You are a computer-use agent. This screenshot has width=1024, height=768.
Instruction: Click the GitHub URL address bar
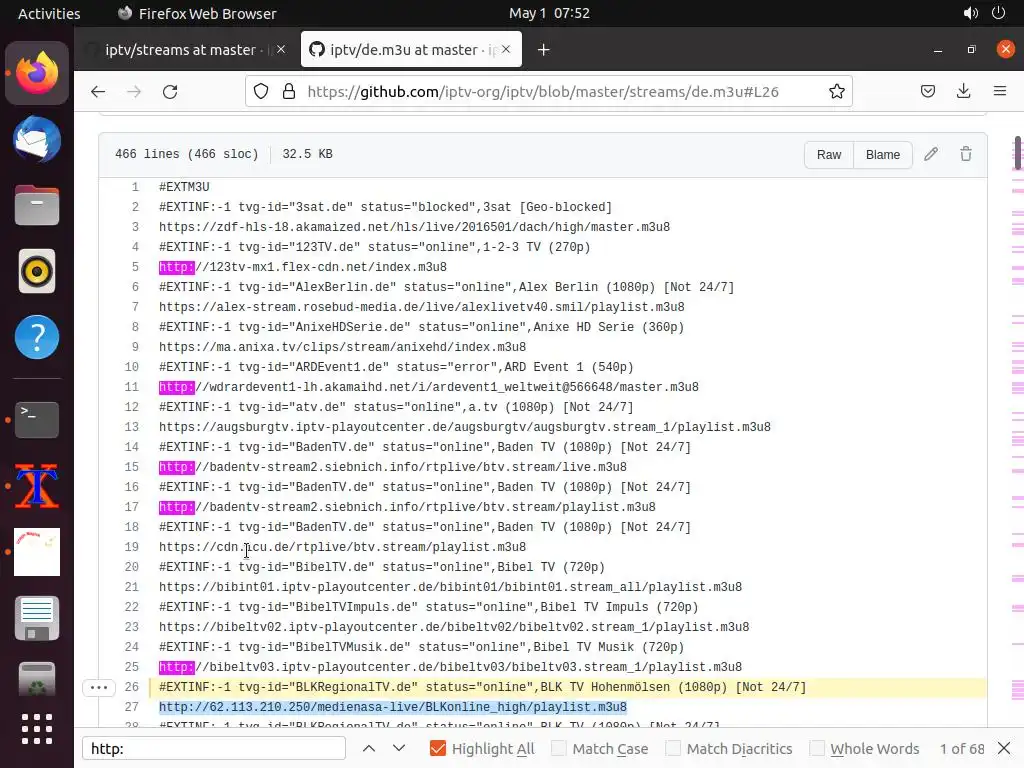(x=543, y=91)
